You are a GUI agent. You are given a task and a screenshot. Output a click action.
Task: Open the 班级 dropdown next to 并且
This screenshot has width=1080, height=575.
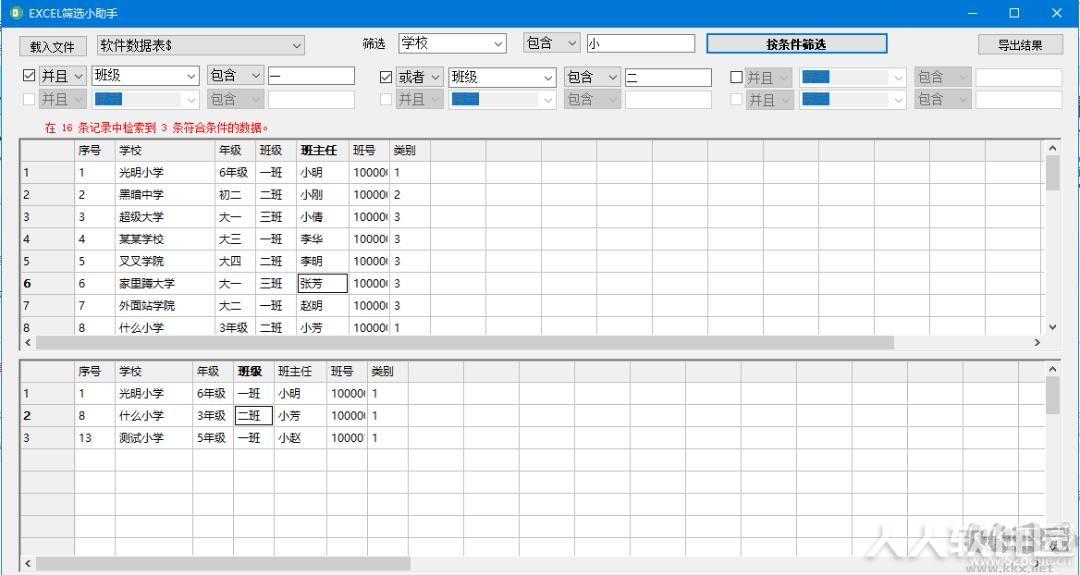[191, 76]
